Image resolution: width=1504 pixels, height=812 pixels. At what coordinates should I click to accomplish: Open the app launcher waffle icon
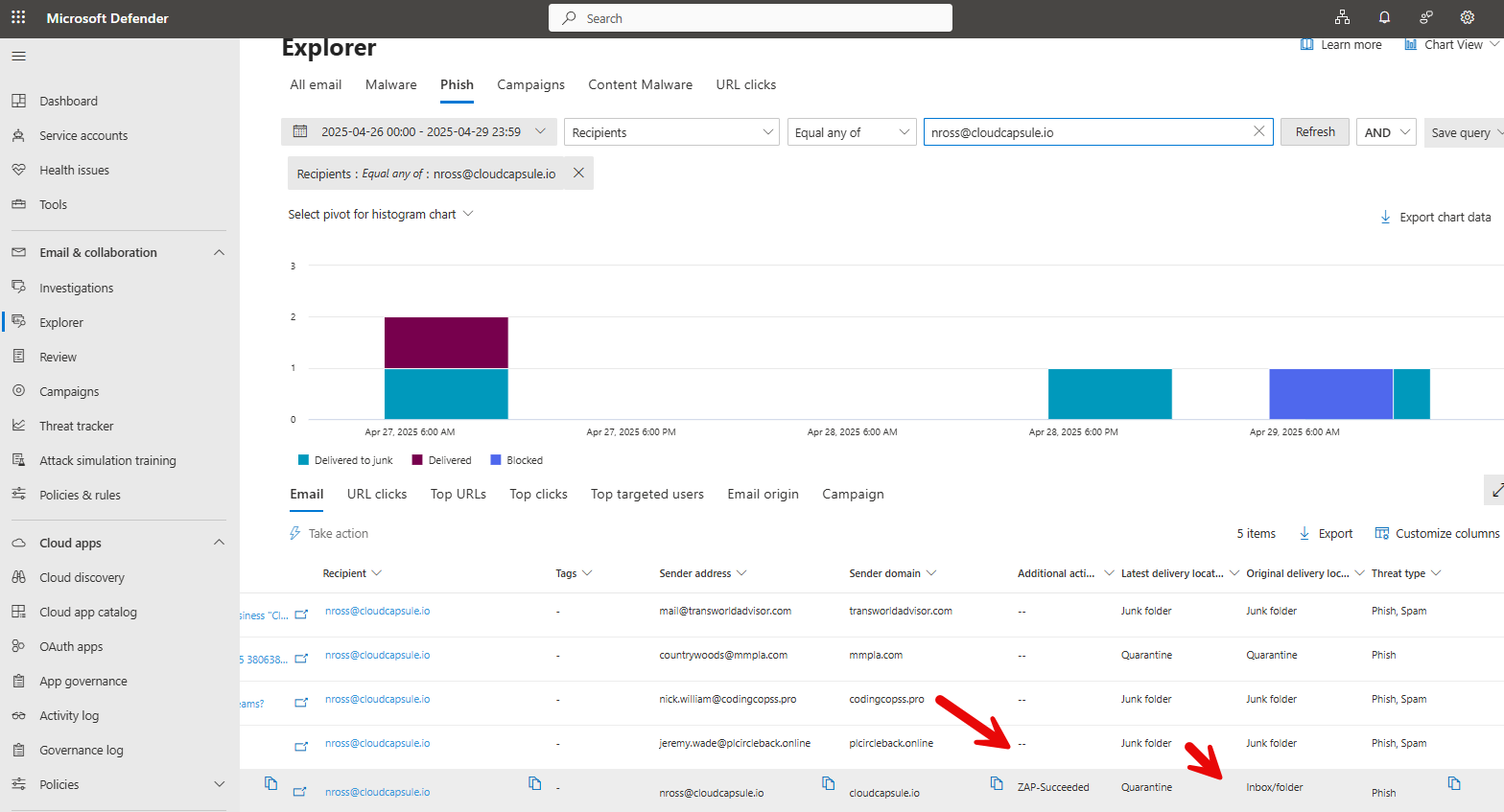tap(18, 17)
